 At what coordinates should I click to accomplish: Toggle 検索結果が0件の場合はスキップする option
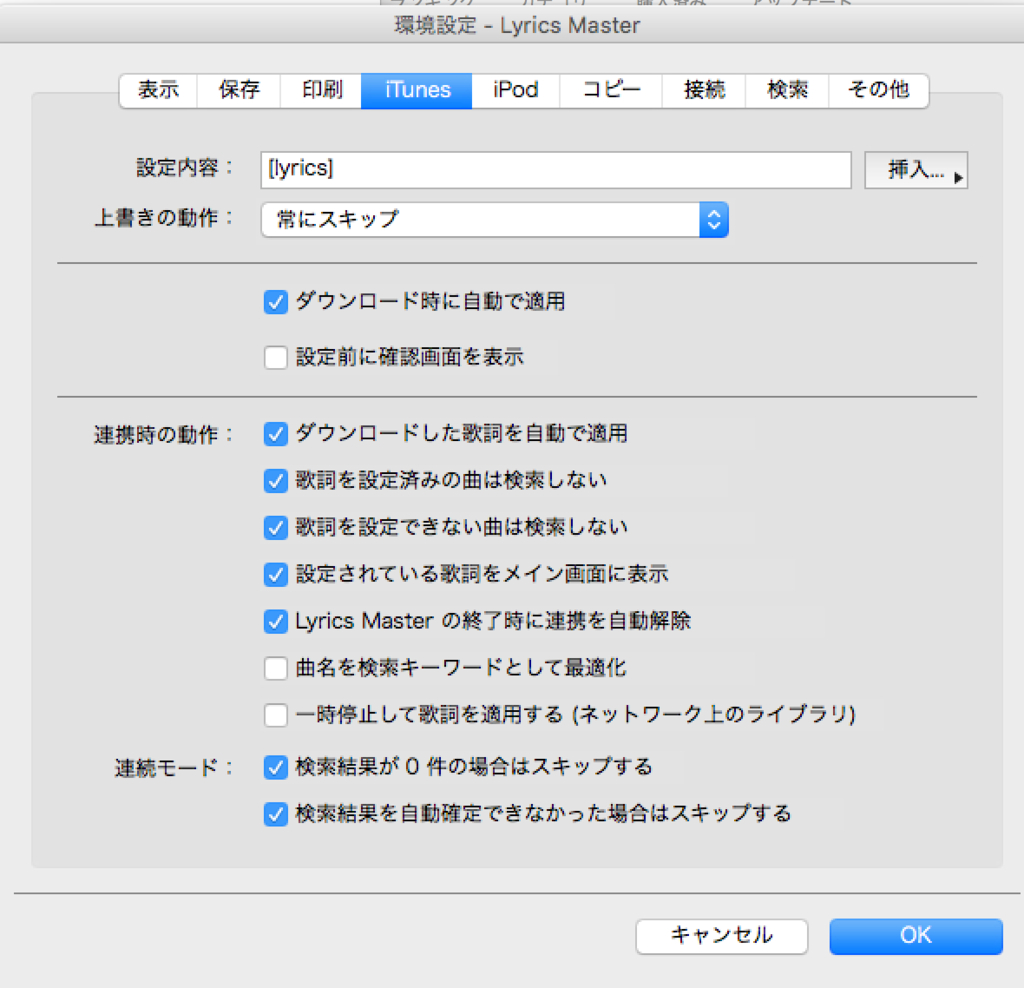coord(275,768)
